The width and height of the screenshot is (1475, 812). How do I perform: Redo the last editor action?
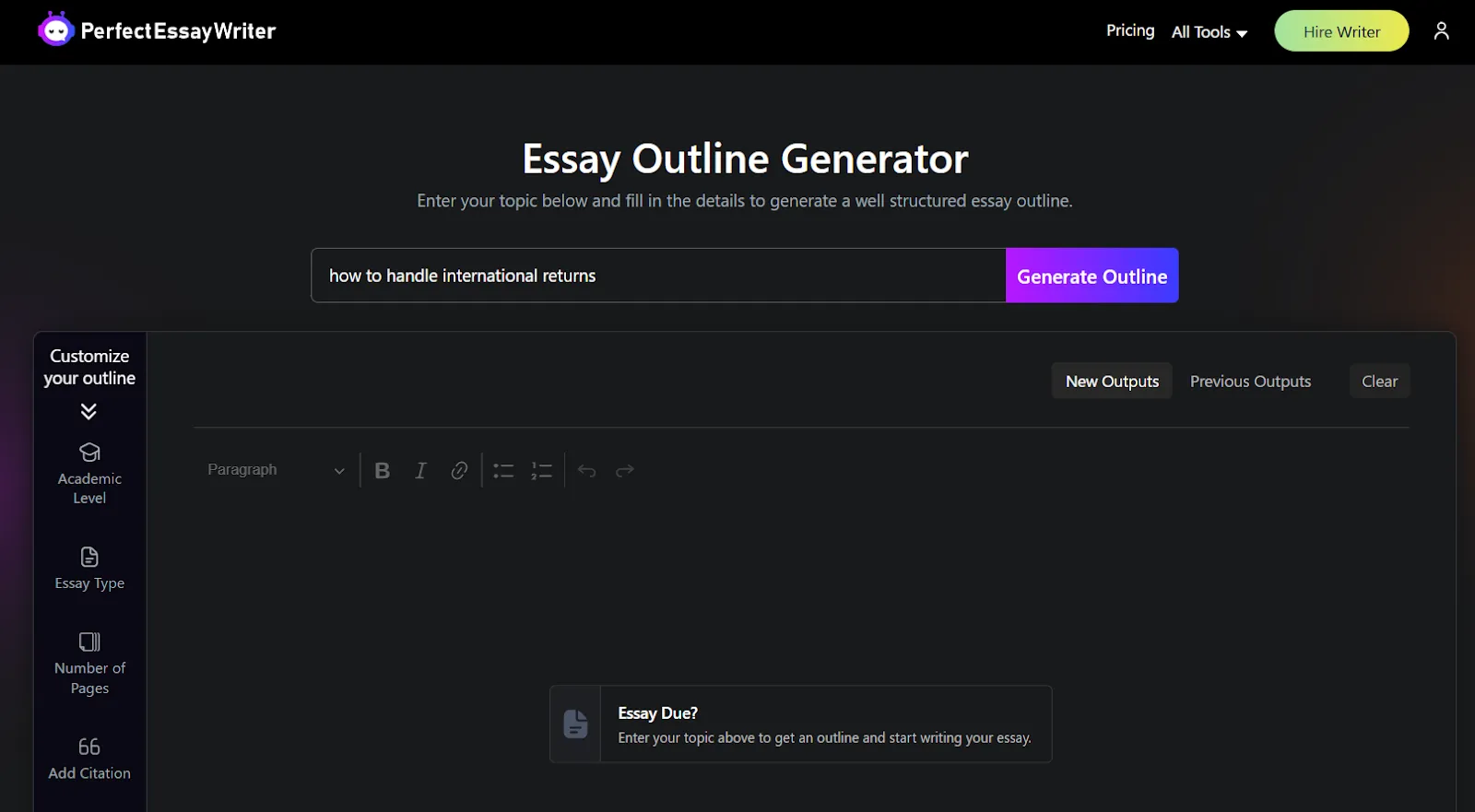[x=625, y=471]
